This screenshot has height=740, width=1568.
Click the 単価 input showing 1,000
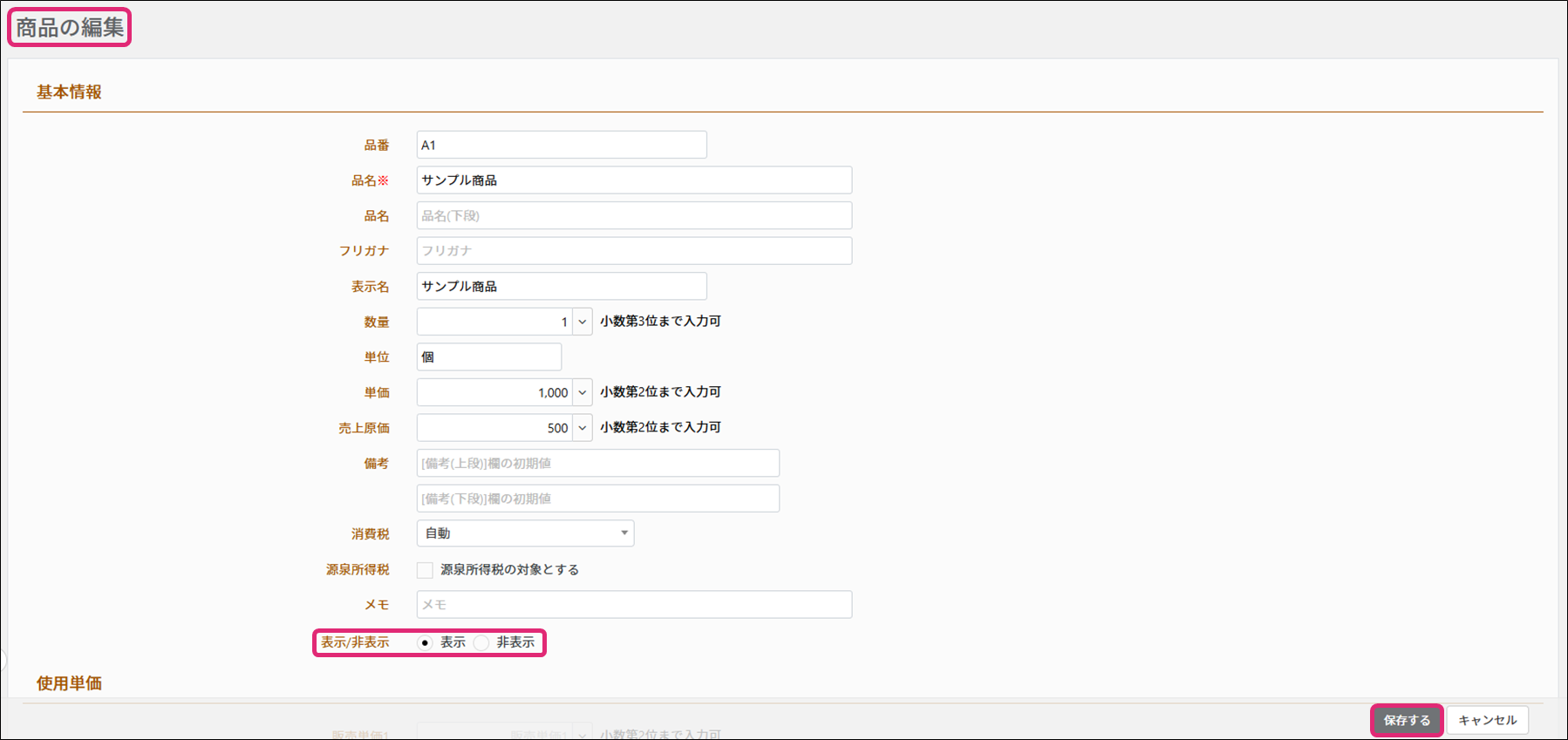pyautogui.click(x=494, y=392)
